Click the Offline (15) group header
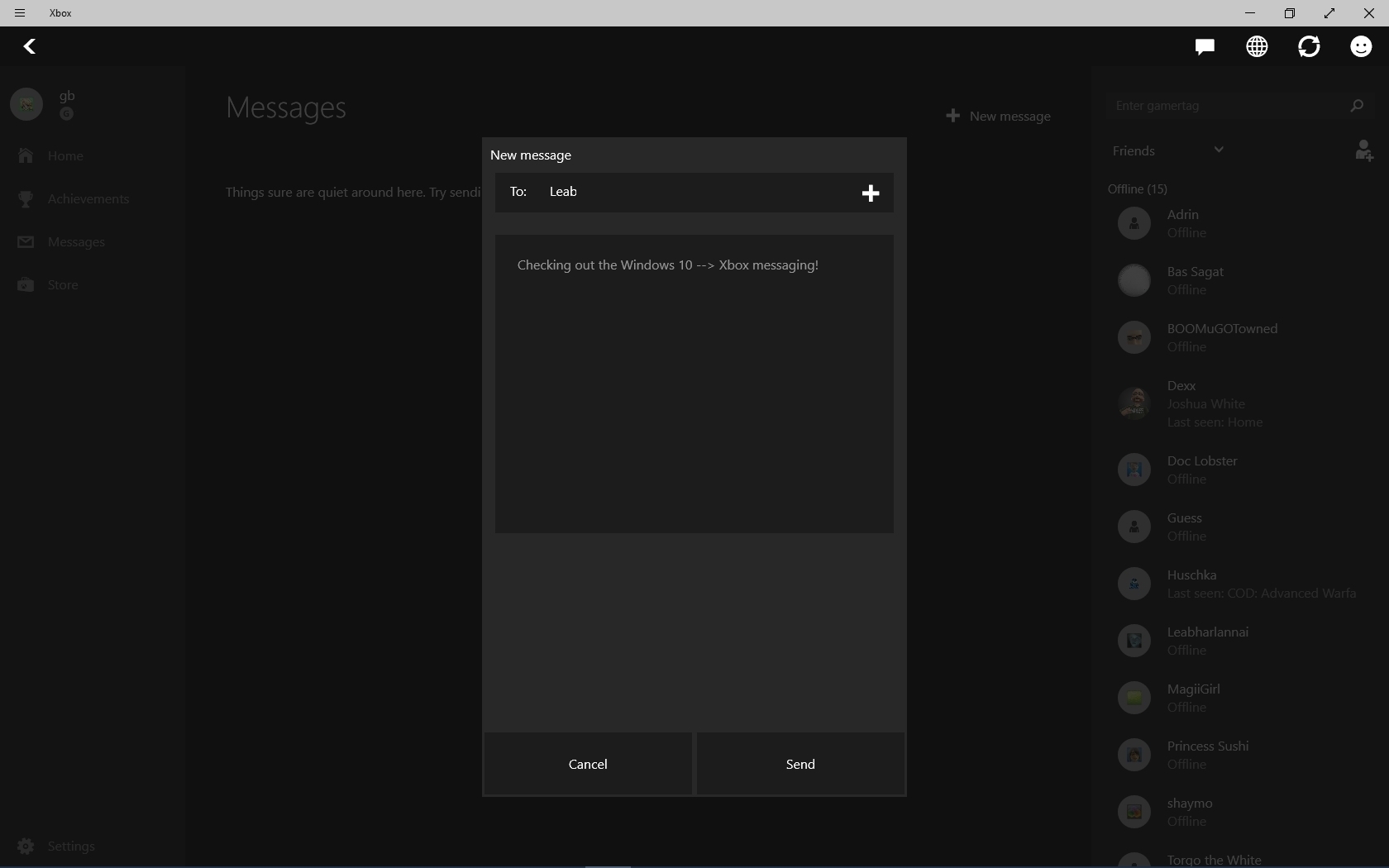1389x868 pixels. (x=1138, y=188)
